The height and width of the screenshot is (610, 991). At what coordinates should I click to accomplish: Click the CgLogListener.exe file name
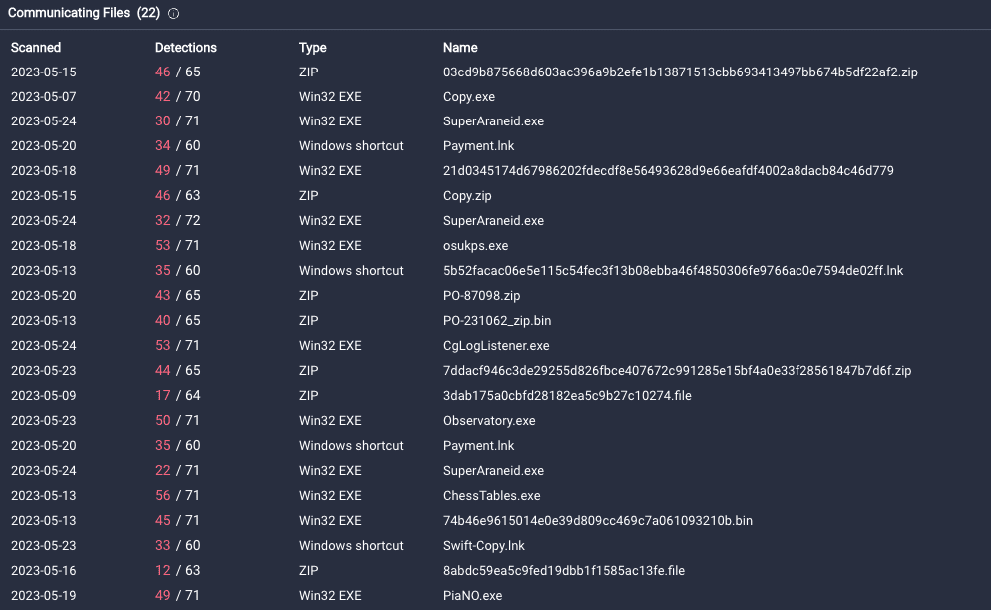496,346
